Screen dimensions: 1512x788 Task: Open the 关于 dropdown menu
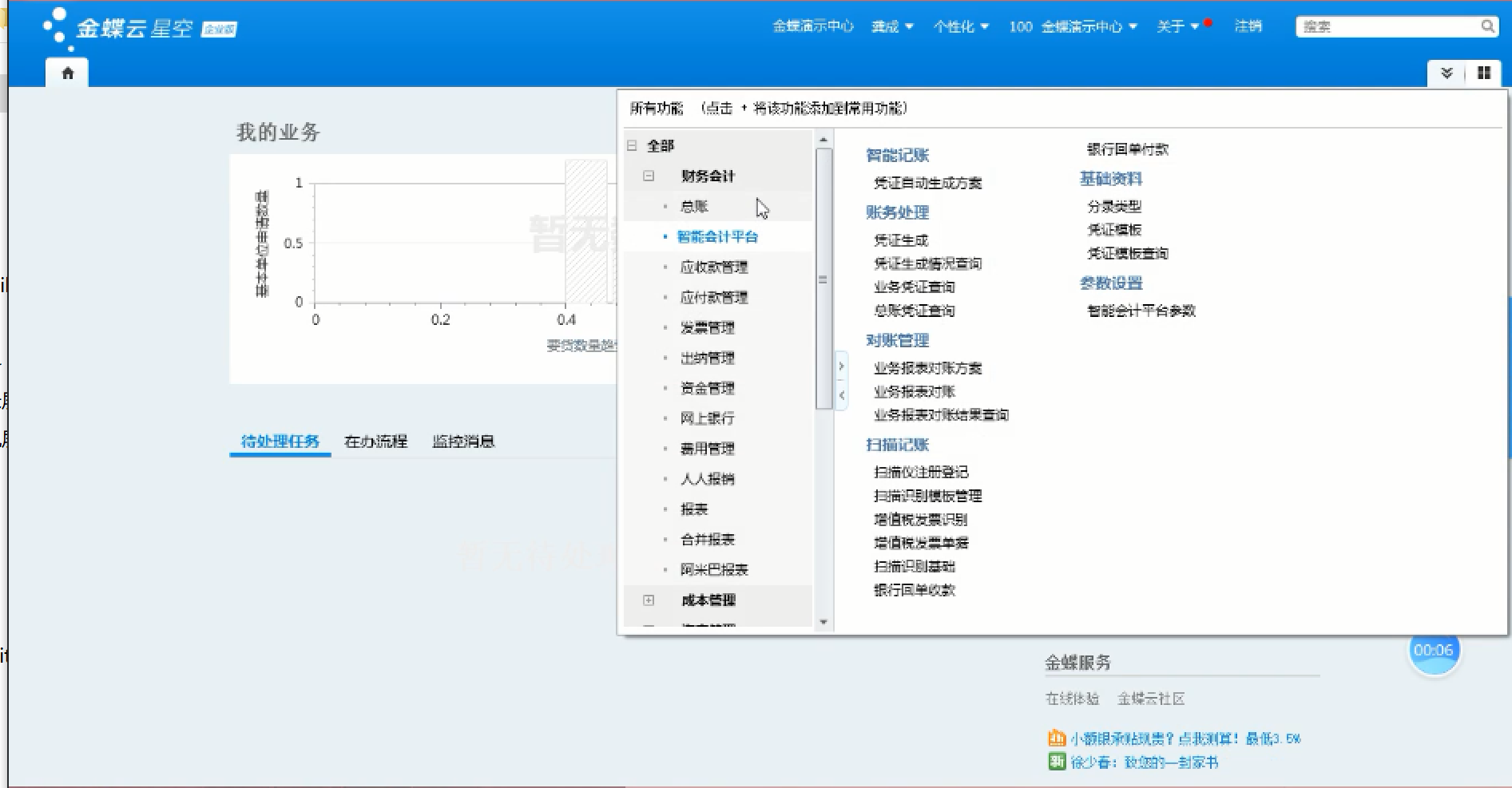(1177, 26)
